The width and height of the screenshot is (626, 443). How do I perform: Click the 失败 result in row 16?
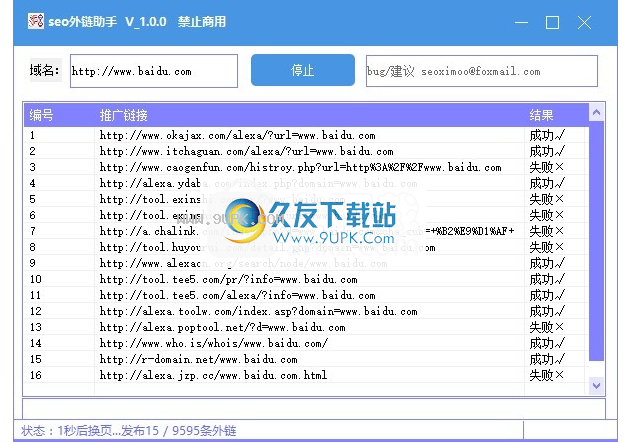[x=547, y=375]
